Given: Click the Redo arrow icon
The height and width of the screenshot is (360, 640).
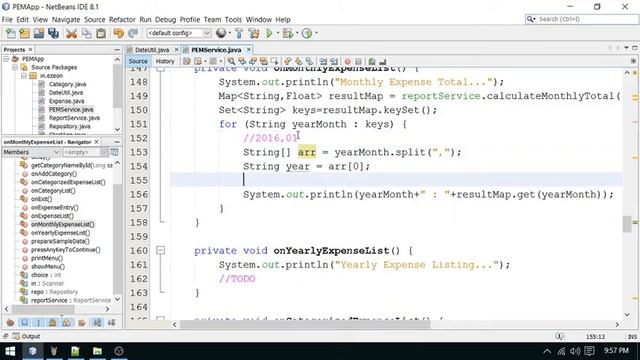Looking at the screenshot, I should click(133, 33).
